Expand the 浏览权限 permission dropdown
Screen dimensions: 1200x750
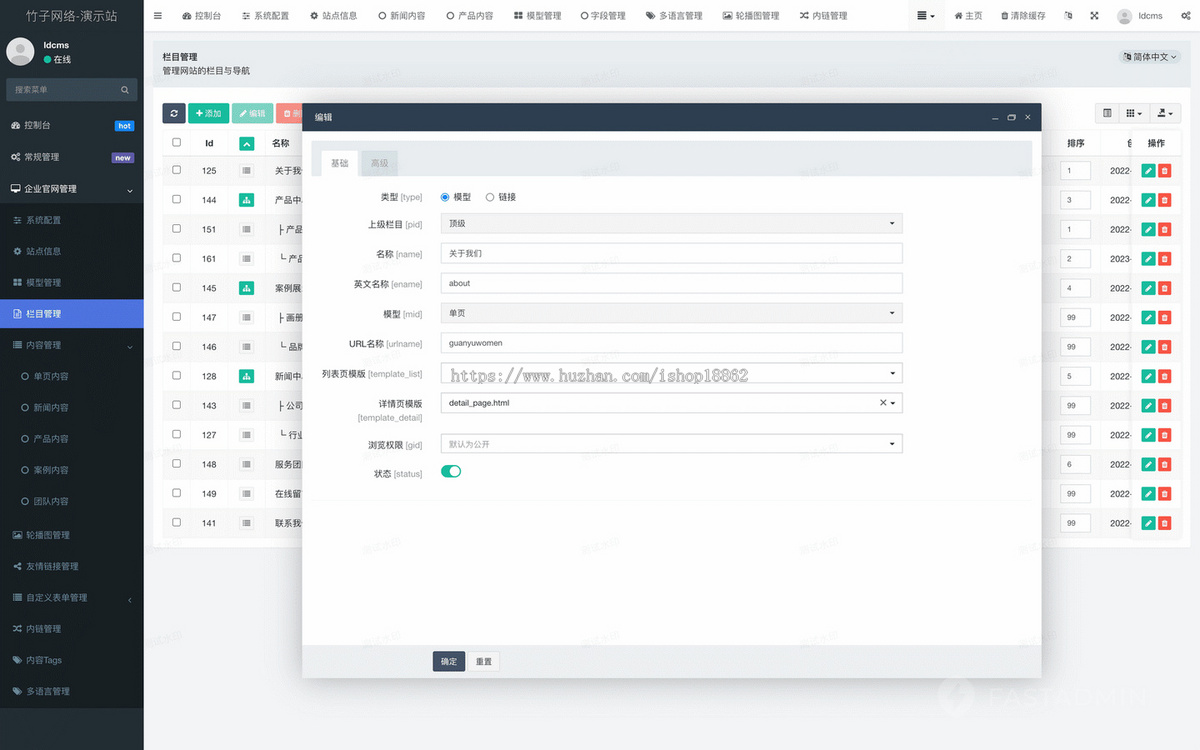point(671,444)
